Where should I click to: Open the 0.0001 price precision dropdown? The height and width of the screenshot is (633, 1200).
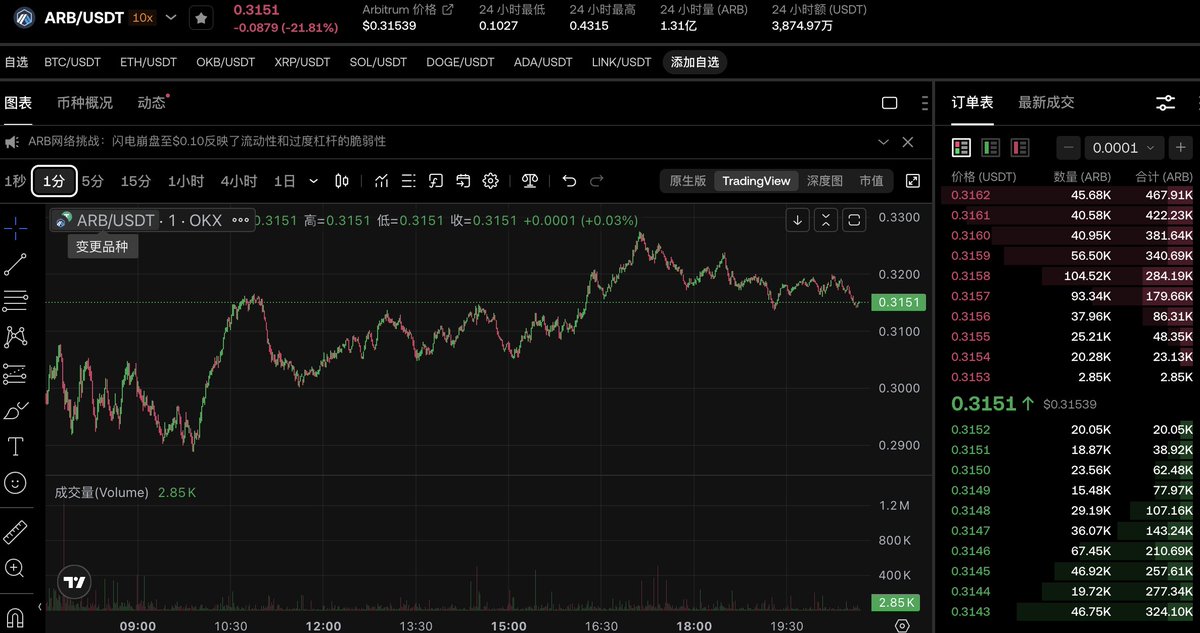click(1125, 147)
